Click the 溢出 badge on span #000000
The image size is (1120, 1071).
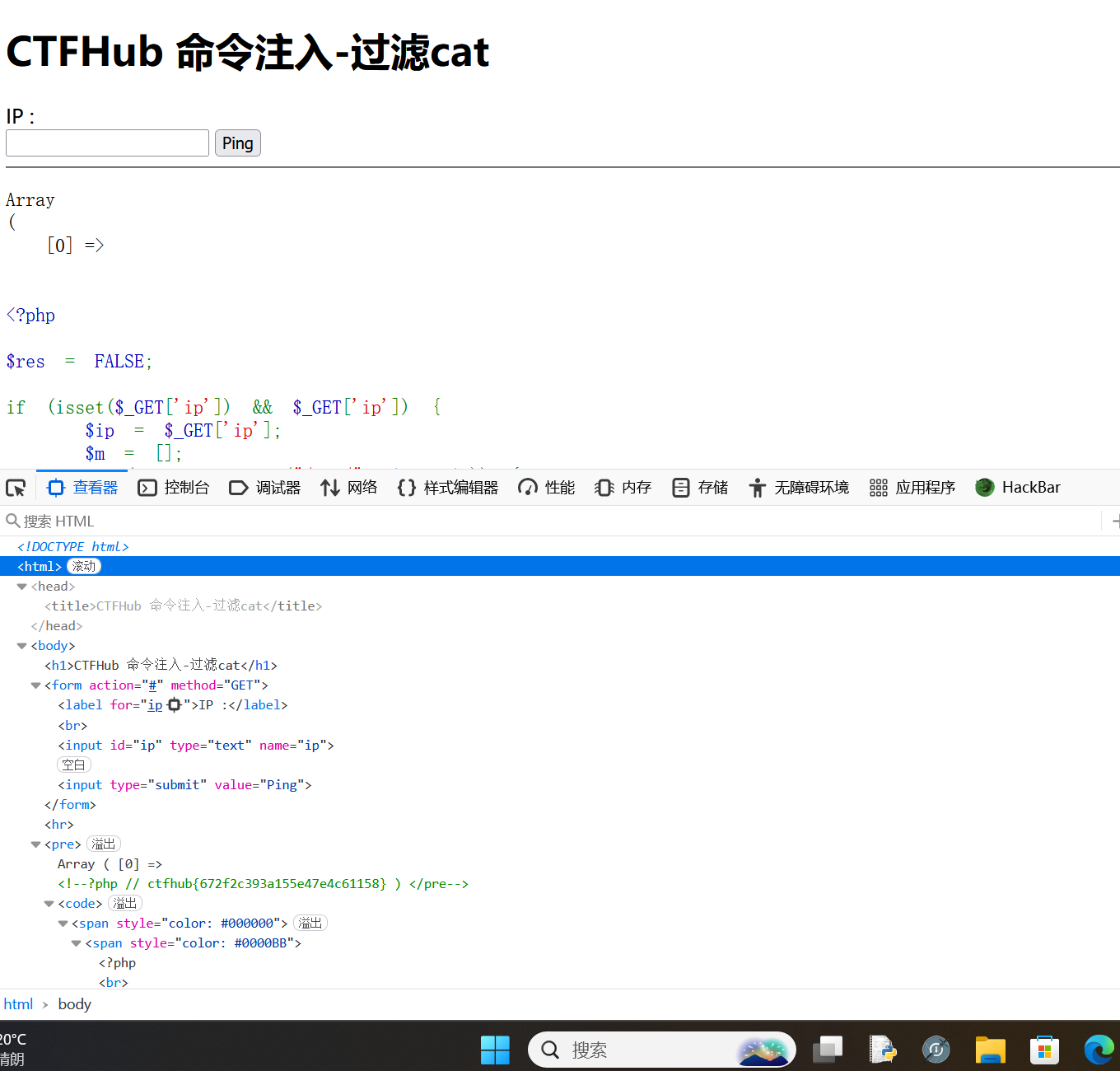[x=310, y=923]
